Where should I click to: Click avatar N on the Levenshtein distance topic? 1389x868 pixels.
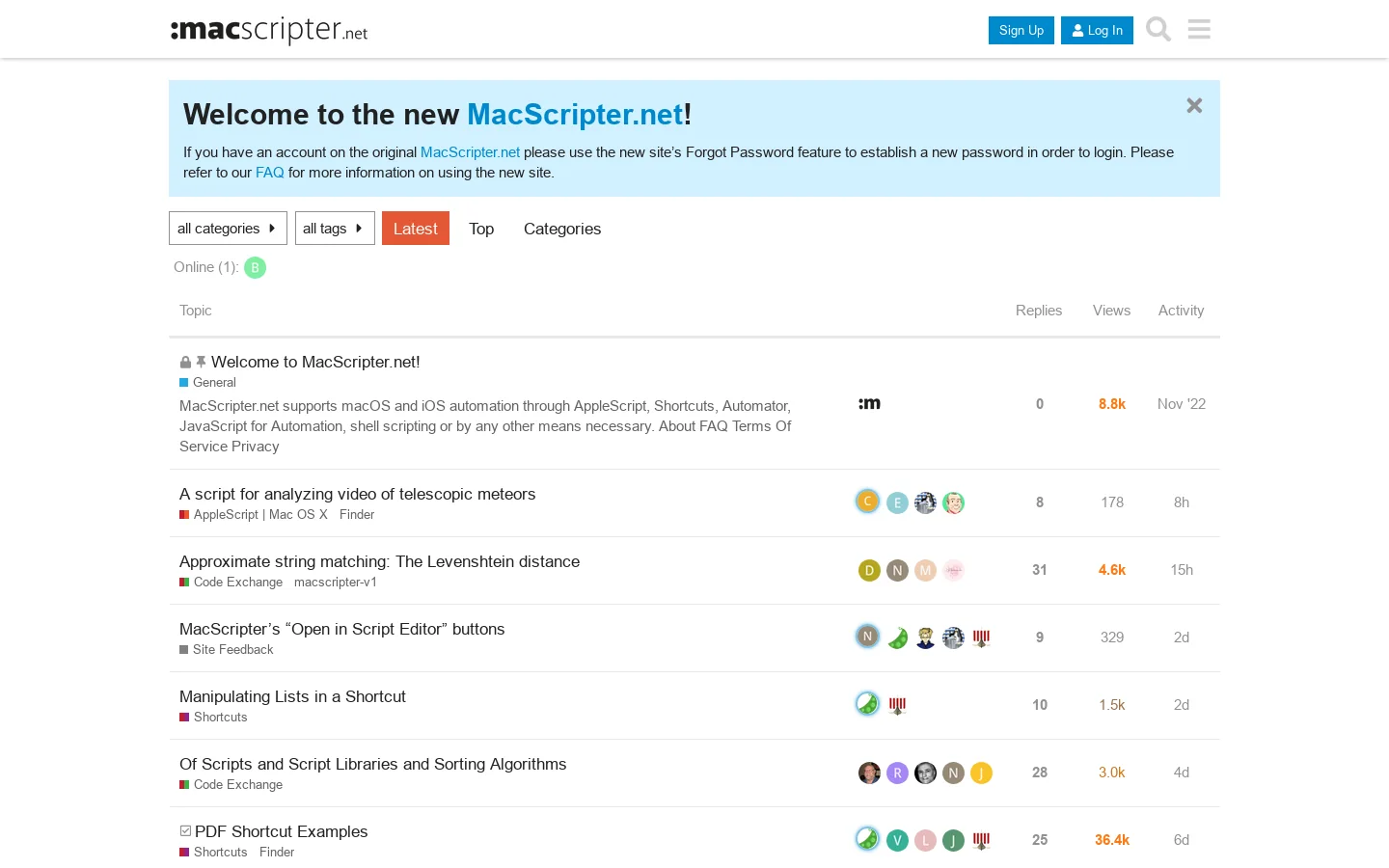point(897,571)
